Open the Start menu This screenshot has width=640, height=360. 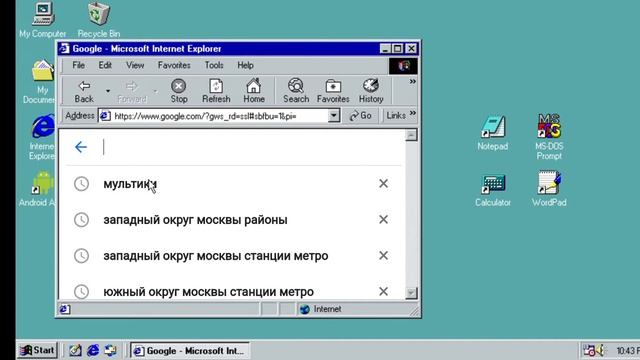coord(37,350)
